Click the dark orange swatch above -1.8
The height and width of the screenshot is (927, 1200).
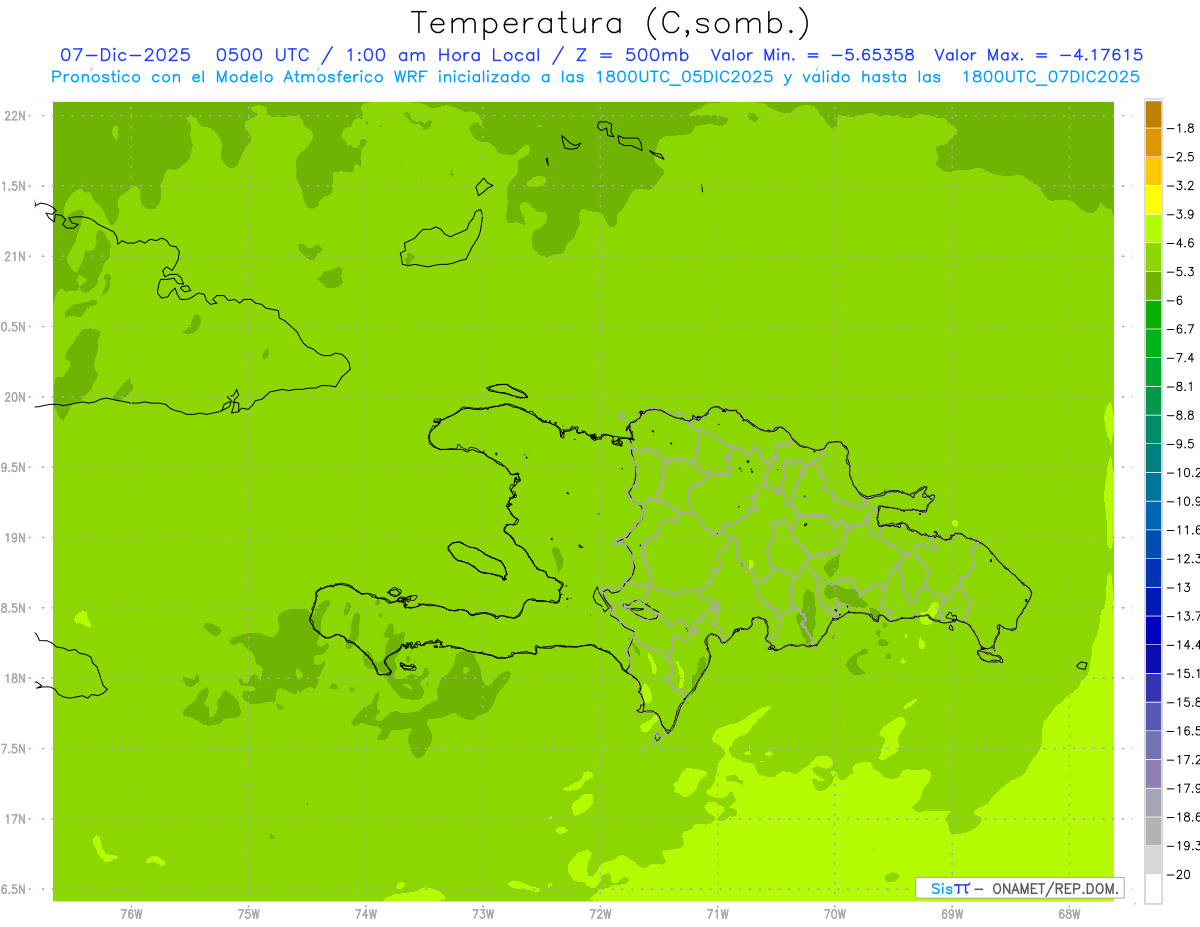pos(1153,114)
